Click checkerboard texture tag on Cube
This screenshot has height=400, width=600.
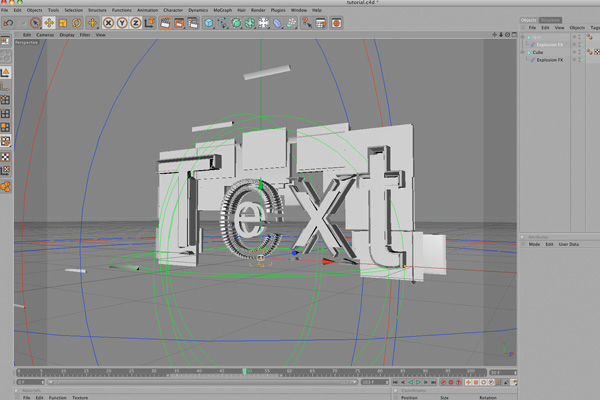[x=597, y=52]
